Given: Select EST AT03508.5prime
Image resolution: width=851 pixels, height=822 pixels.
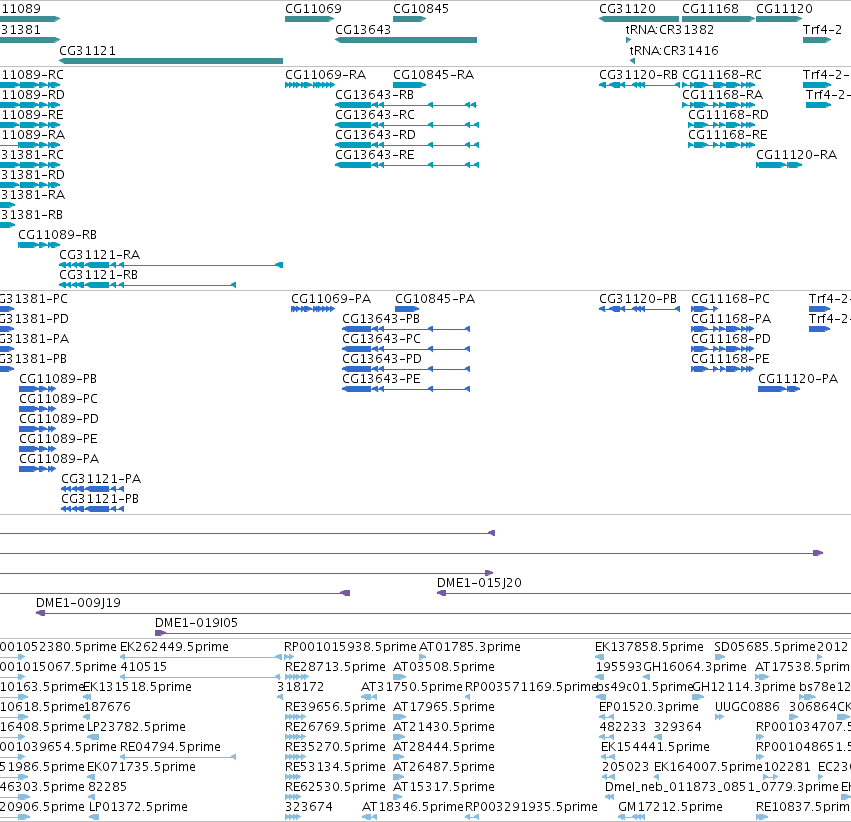Looking at the screenshot, I should pos(444,667).
